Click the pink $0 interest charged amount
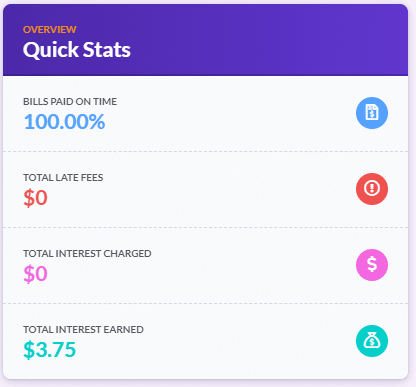Image resolution: width=416 pixels, height=387 pixels. (35, 274)
